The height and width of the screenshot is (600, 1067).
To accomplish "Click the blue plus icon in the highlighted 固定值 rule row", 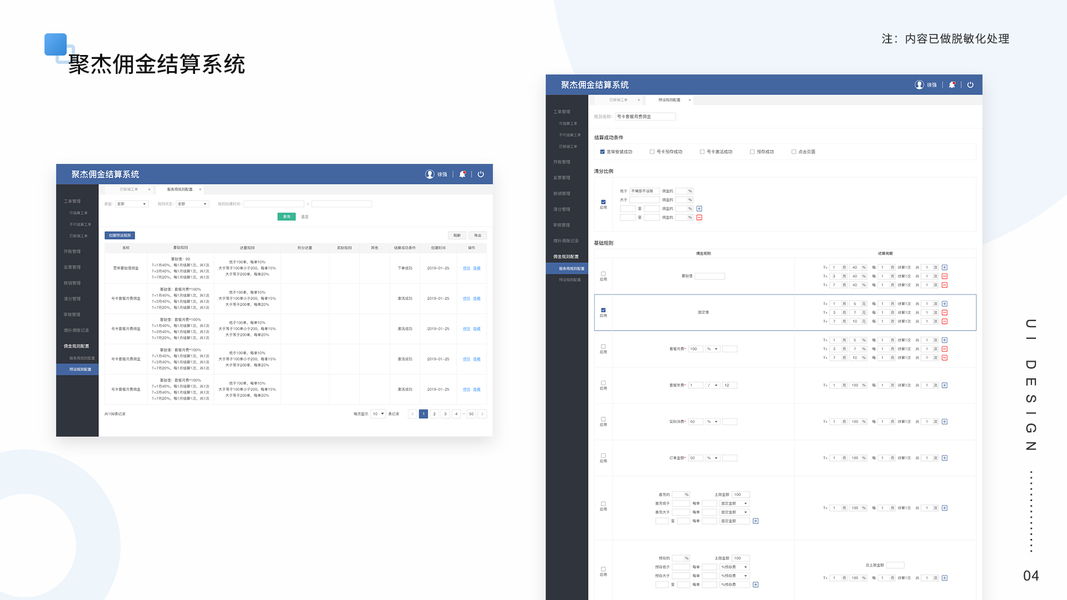I will pyautogui.click(x=945, y=304).
